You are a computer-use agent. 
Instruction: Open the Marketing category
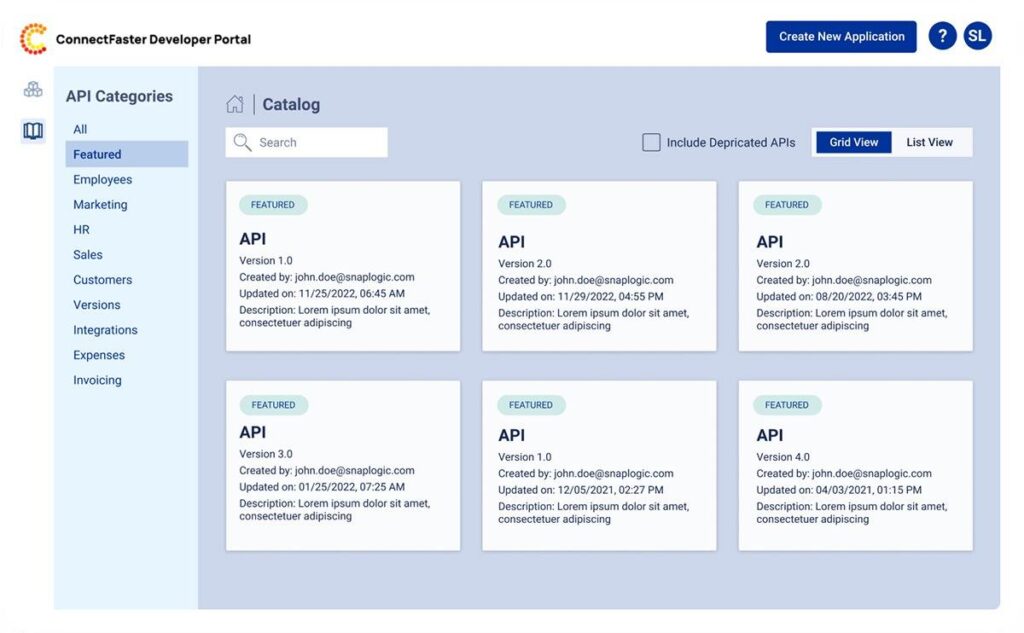pos(100,204)
